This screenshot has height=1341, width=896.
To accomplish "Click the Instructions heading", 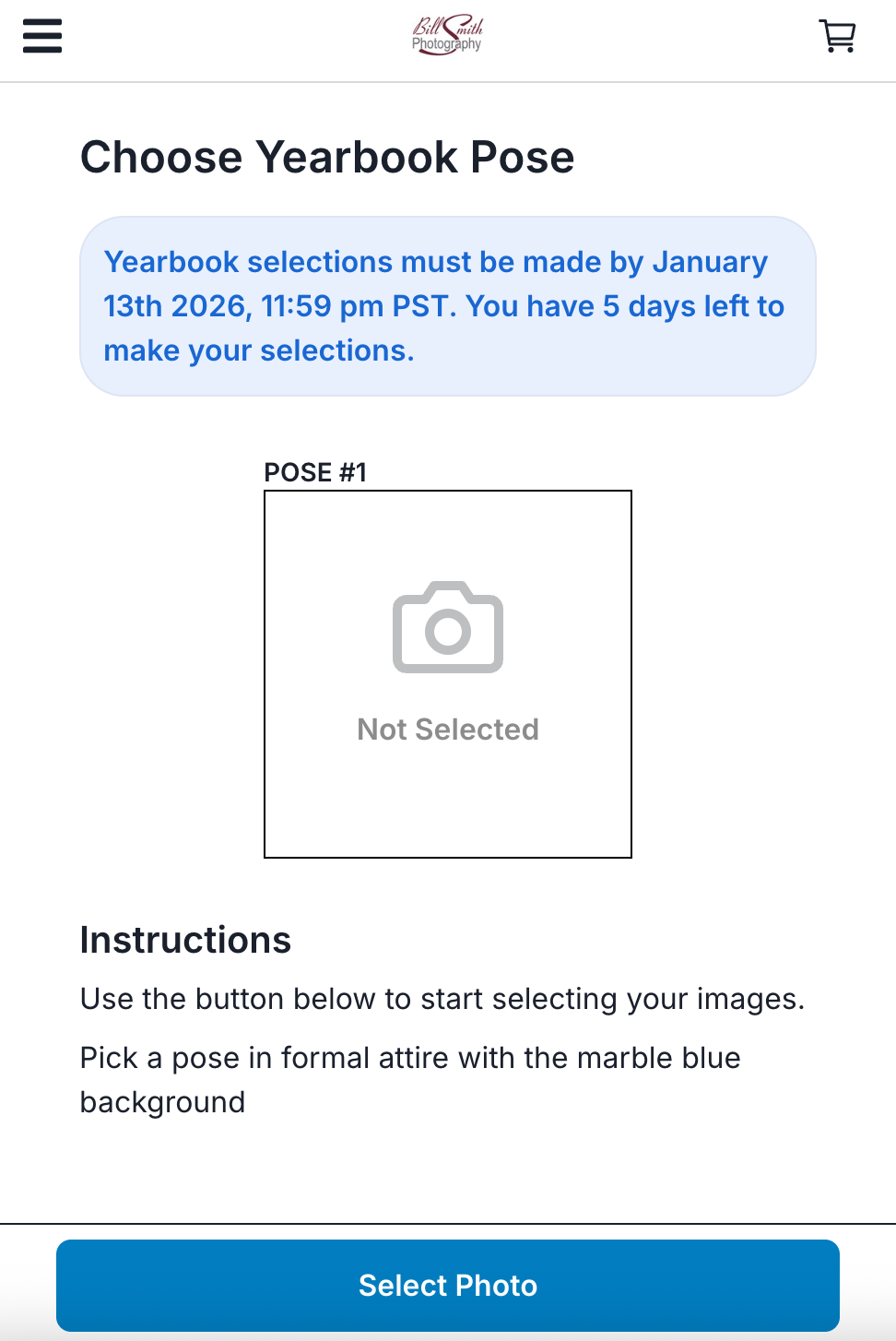I will (x=185, y=940).
